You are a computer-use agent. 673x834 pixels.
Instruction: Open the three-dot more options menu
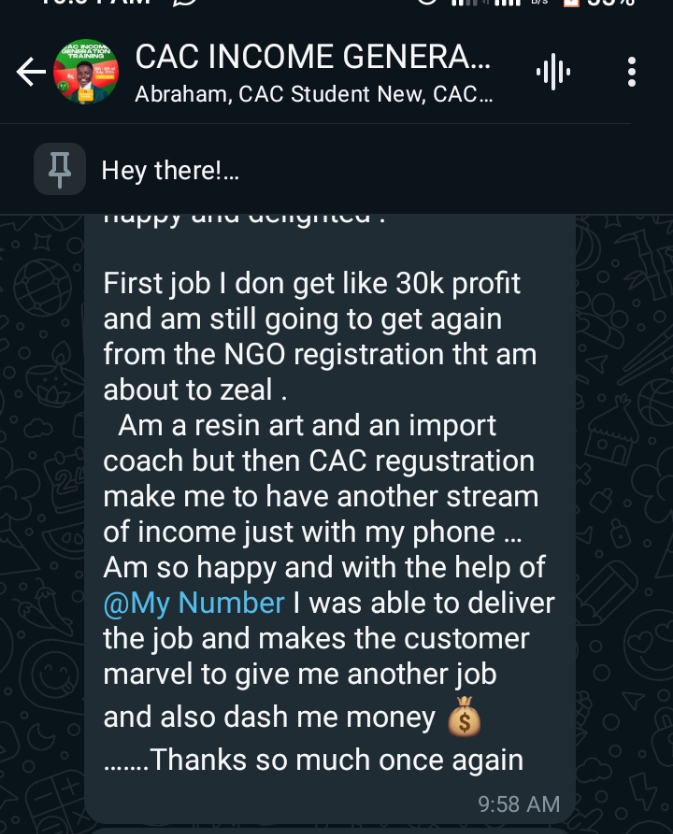tap(631, 72)
